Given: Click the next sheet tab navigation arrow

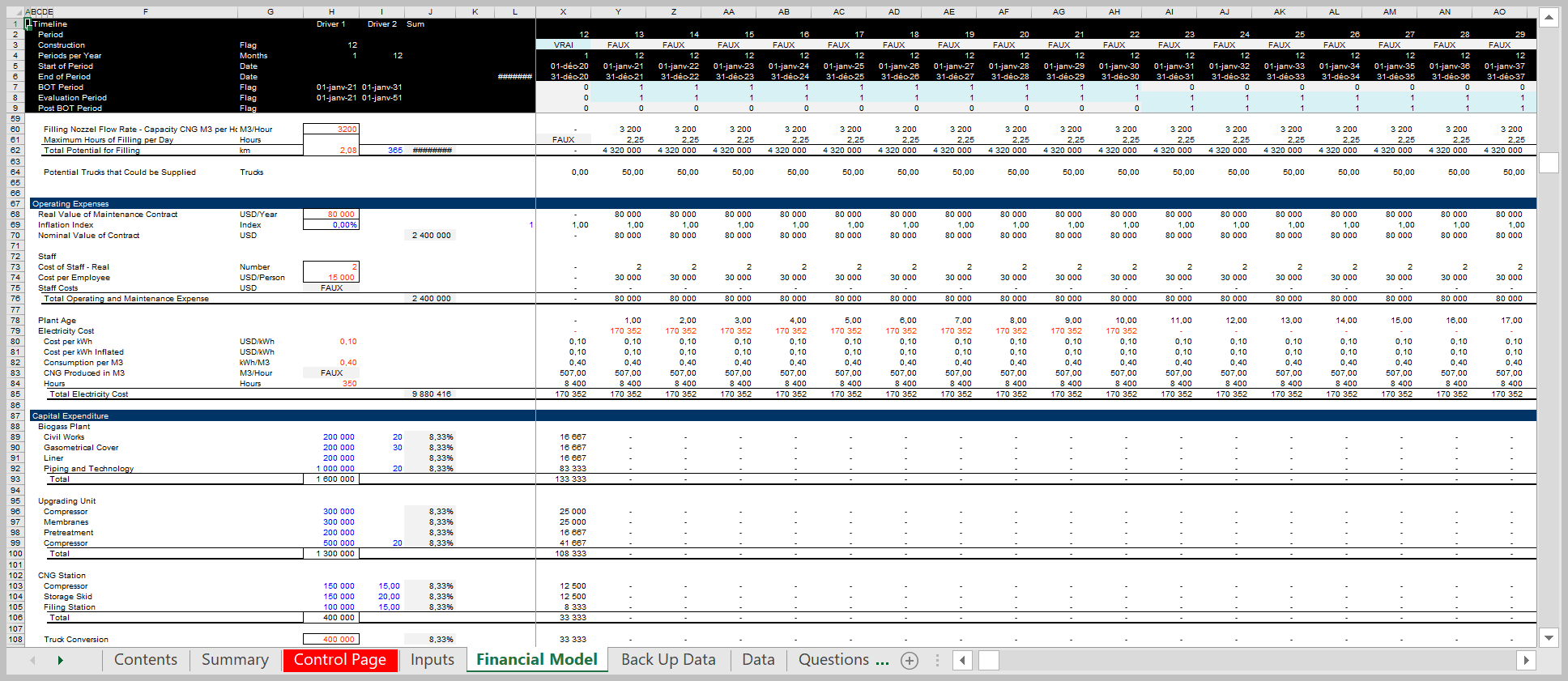Looking at the screenshot, I should [60, 661].
